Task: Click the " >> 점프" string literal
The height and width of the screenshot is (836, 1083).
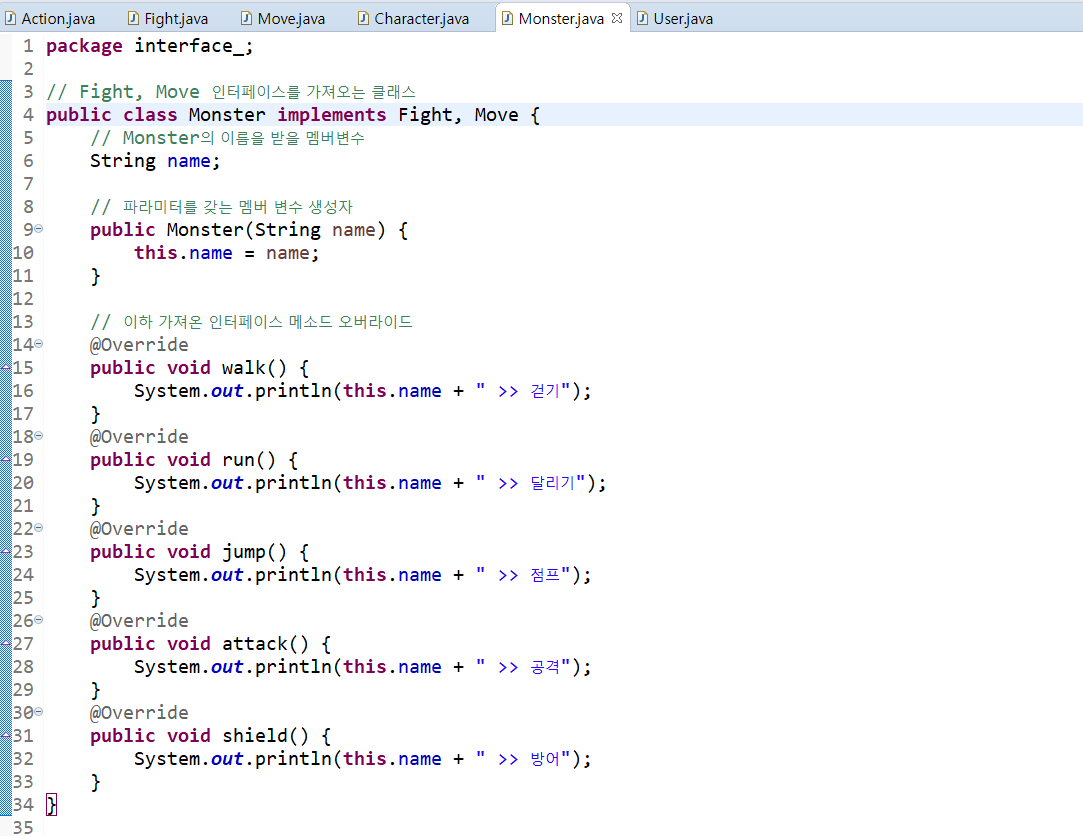Action: tap(523, 575)
